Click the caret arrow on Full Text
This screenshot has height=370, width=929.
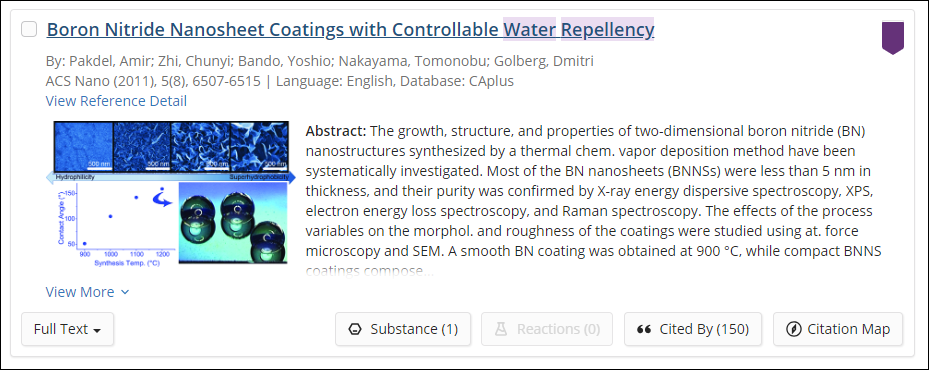tap(97, 330)
